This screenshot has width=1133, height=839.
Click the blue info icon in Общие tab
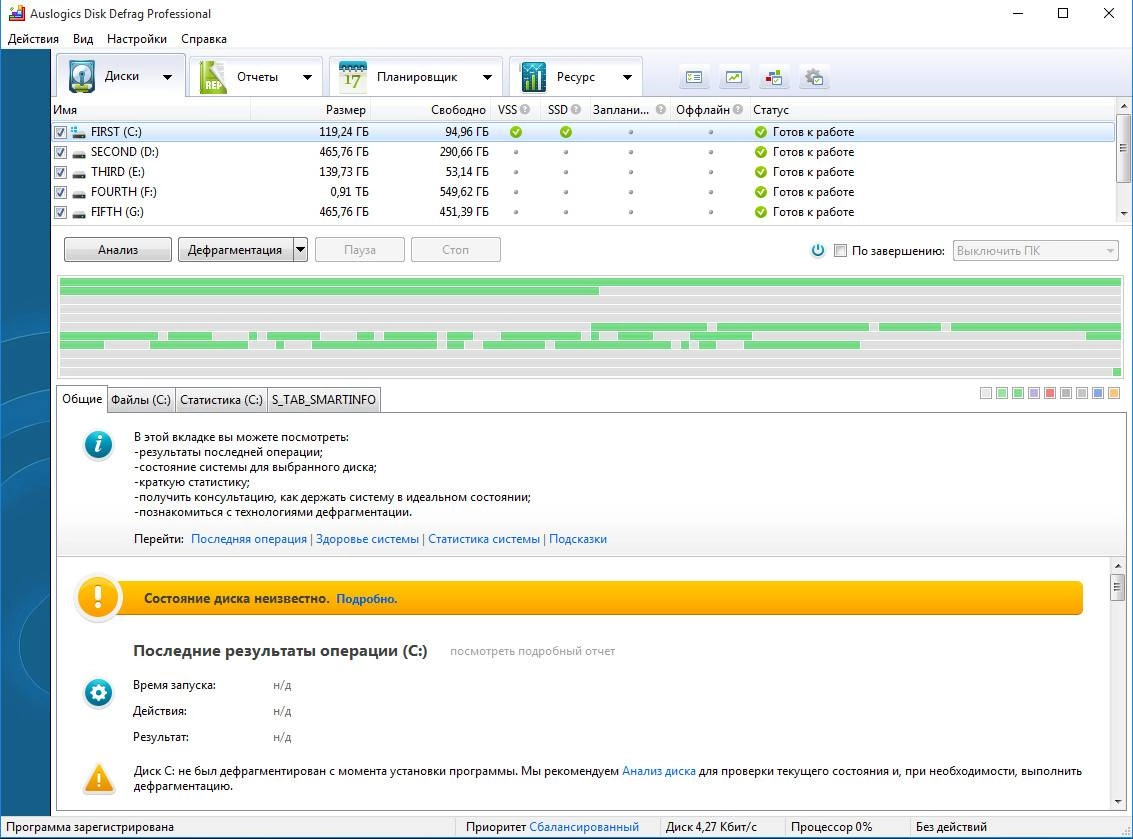(98, 444)
